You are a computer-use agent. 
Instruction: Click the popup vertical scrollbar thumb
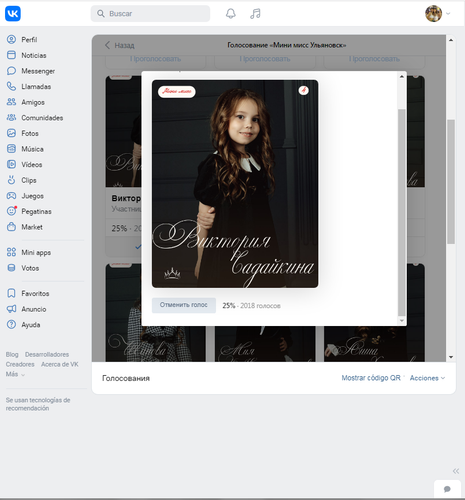point(402,212)
